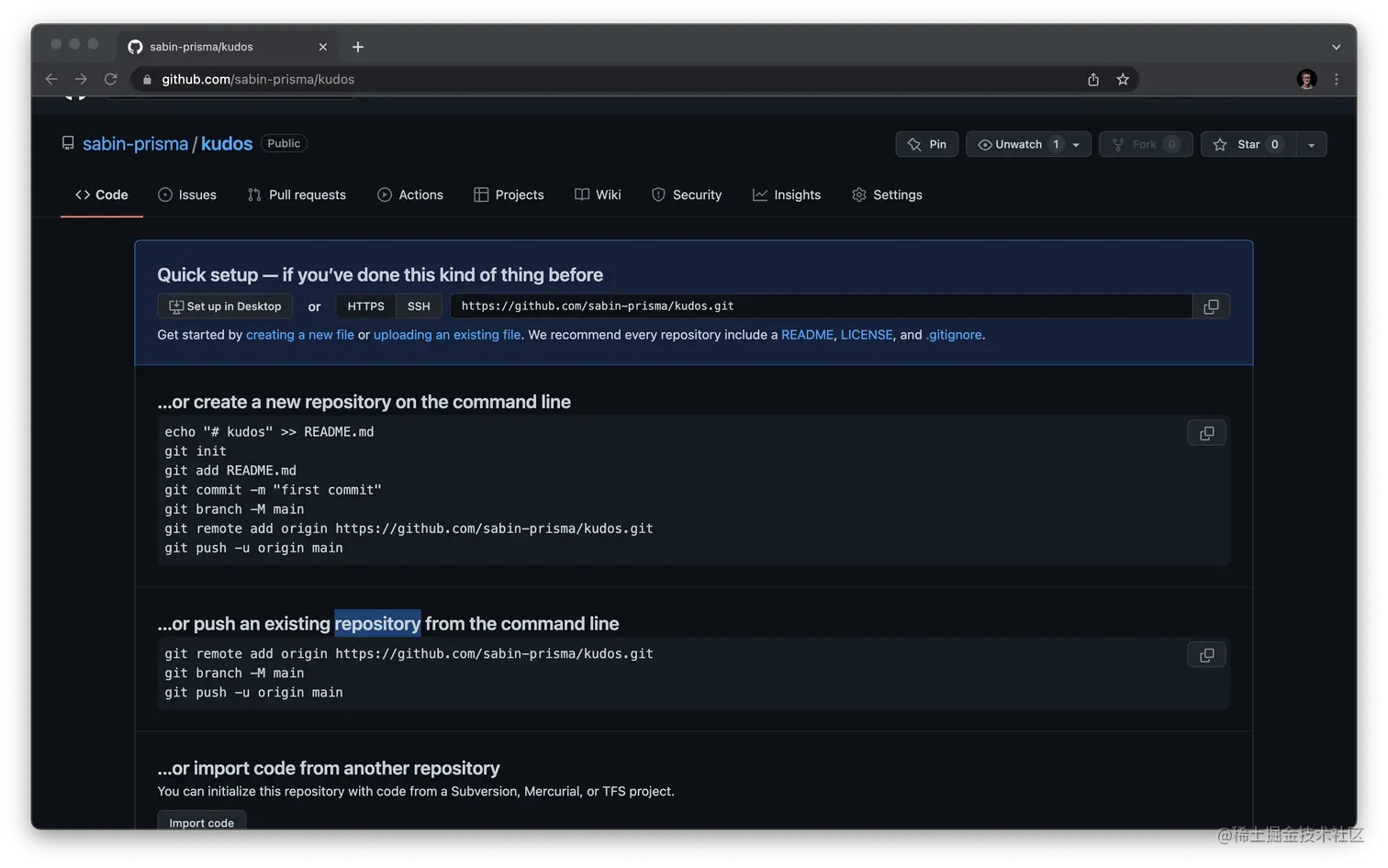
Task: Follow the creating a new file link
Action: 300,334
